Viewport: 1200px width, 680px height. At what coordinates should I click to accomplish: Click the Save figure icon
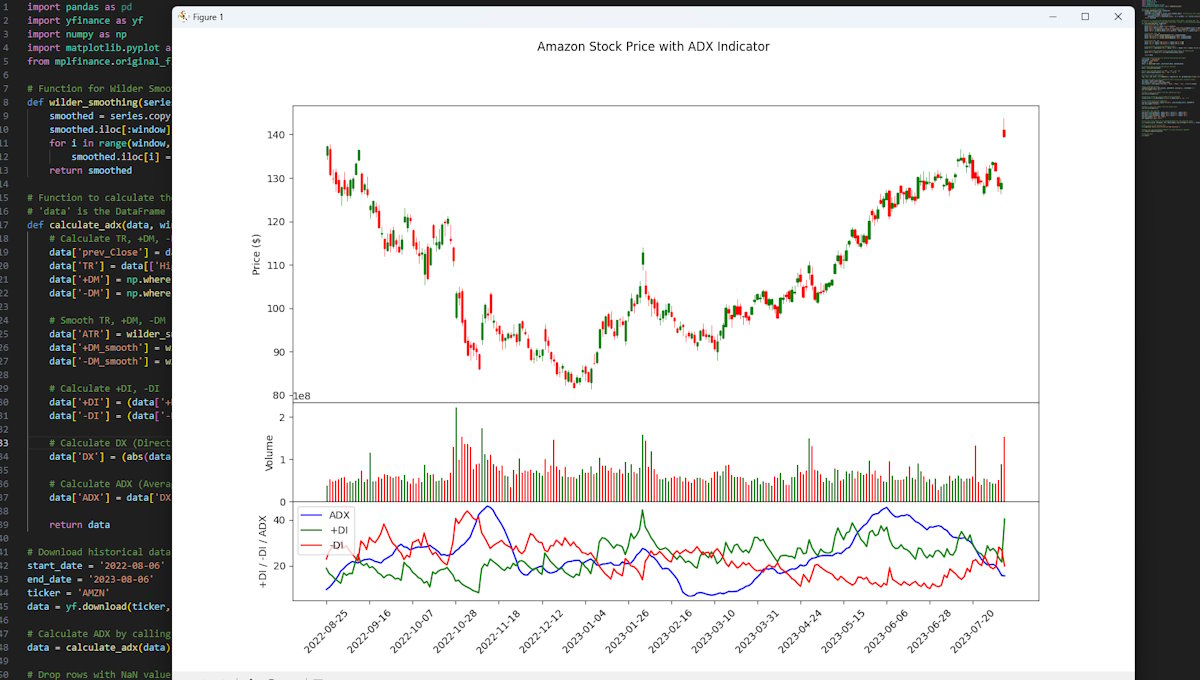(x=318, y=678)
